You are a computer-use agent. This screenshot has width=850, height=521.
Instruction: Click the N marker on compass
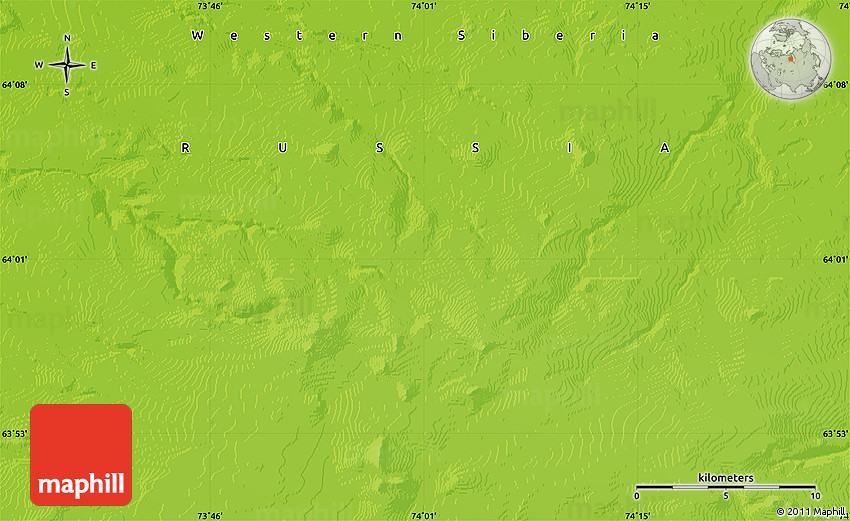click(67, 38)
